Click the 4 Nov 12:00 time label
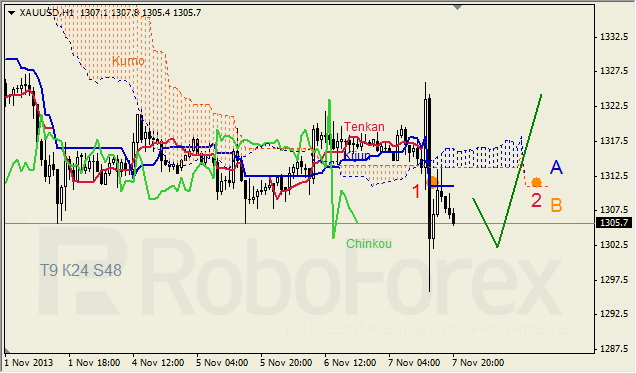Image resolution: width=636 pixels, height=373 pixels. pyautogui.click(x=158, y=362)
